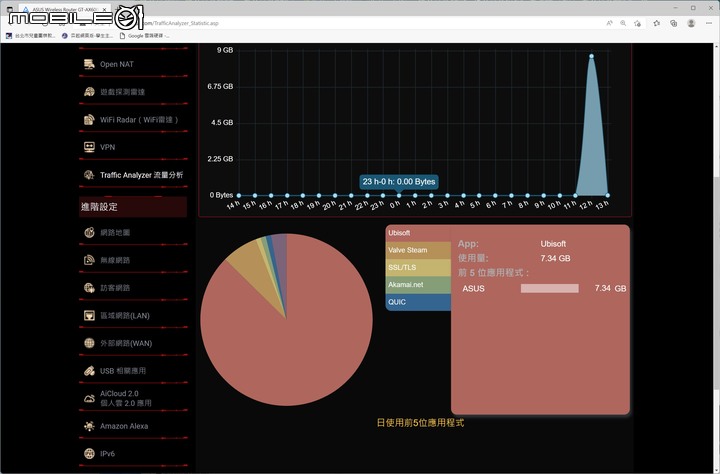
Task: Open the first bookmark in bookmarks bar
Action: [x=31, y=35]
